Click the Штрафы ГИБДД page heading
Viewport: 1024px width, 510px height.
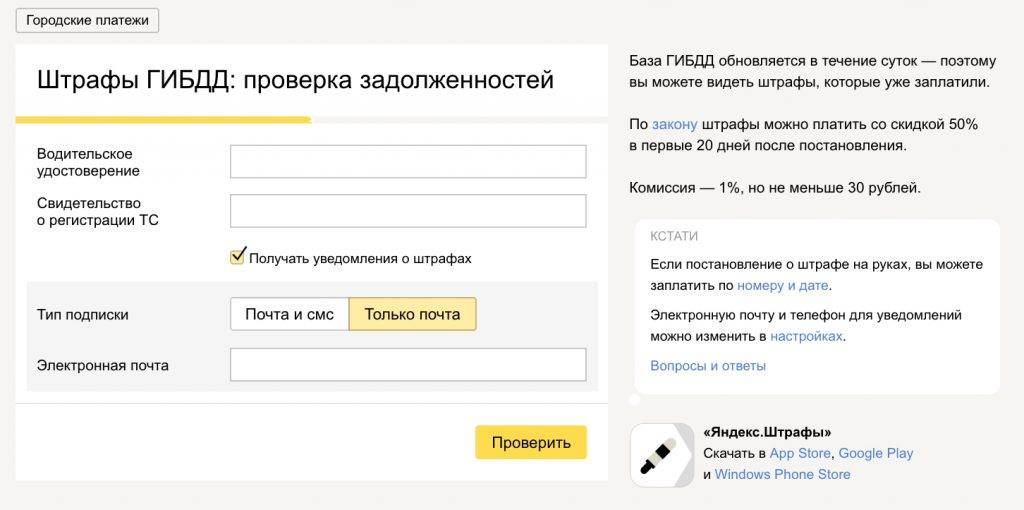(295, 80)
